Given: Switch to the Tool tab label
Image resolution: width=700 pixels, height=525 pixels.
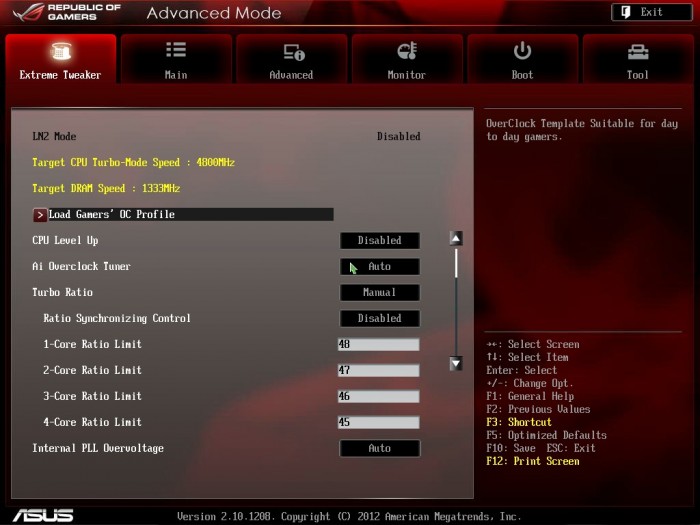Looking at the screenshot, I should (638, 75).
